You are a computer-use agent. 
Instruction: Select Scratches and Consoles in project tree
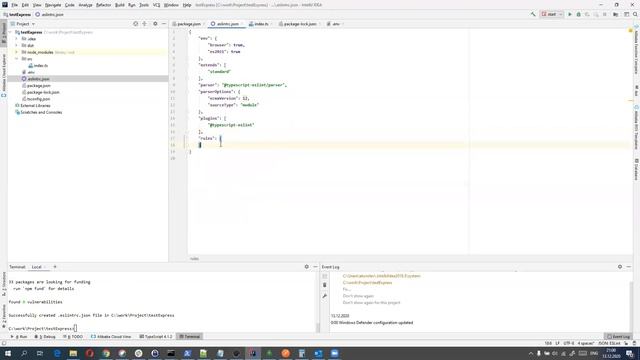(38, 112)
